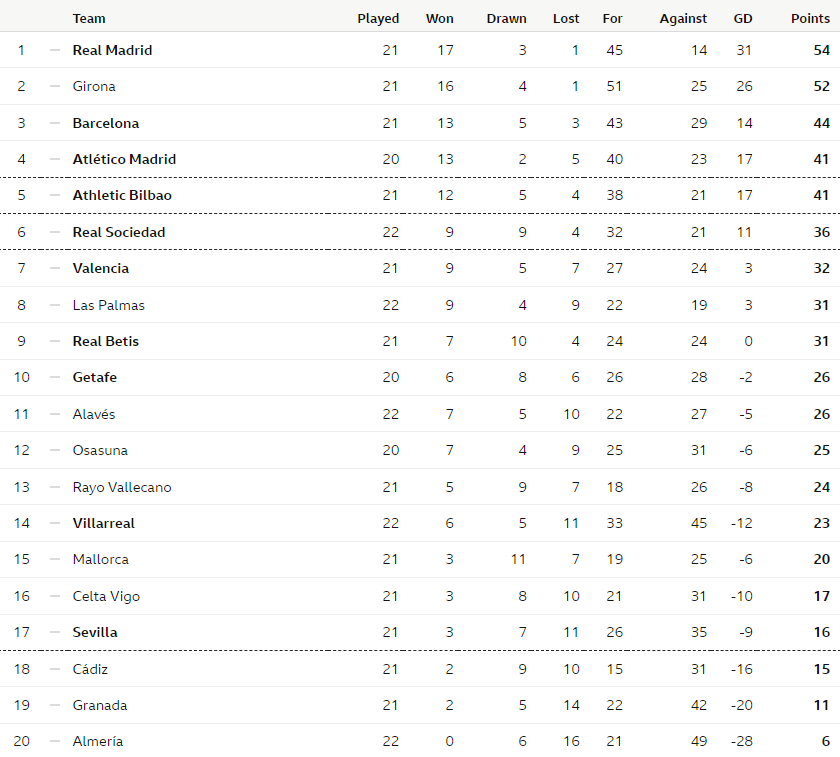Open the Getafe team page
Image resolution: width=840 pixels, height=757 pixels.
[x=95, y=377]
